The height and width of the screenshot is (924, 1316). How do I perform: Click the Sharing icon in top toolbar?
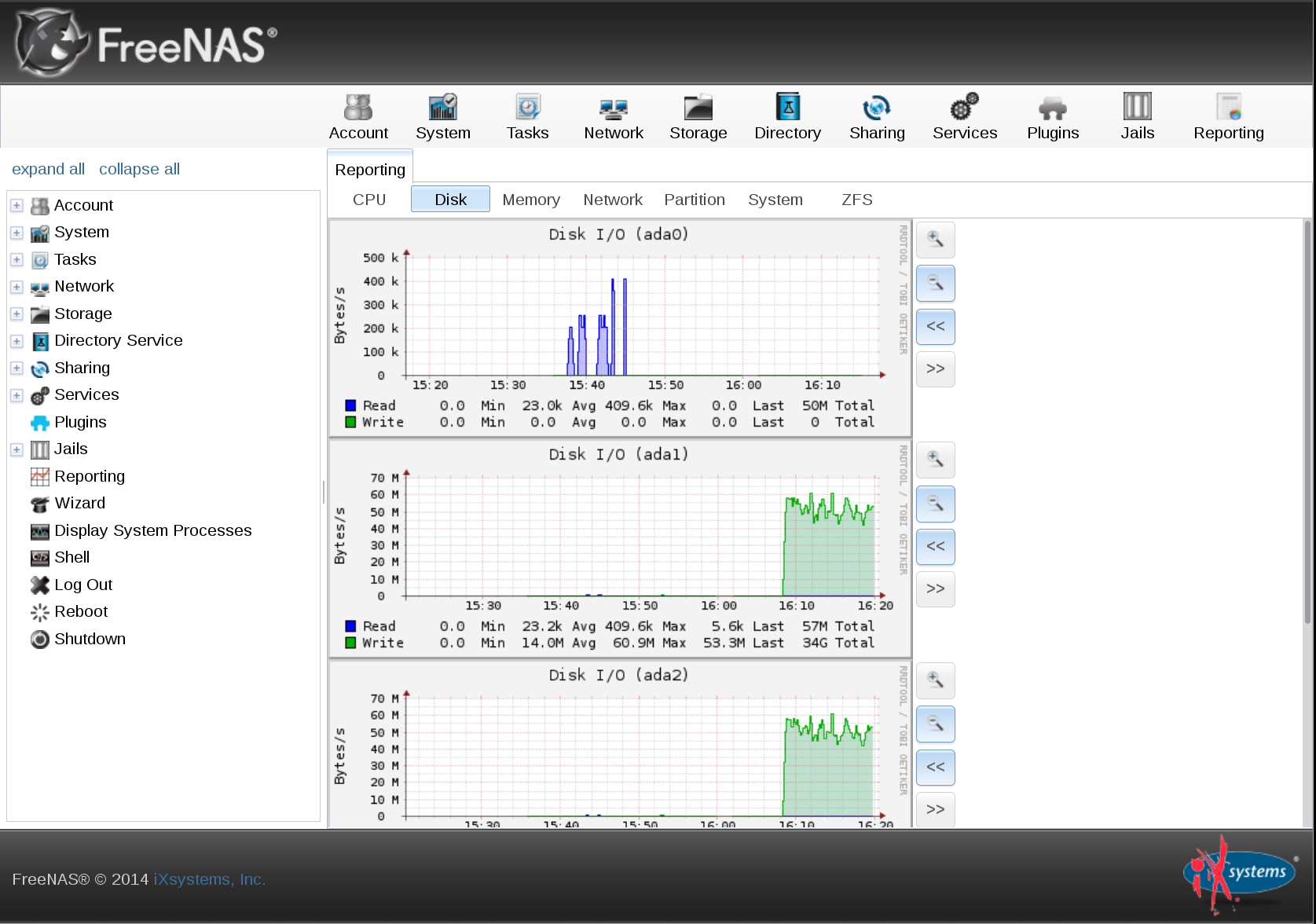click(x=876, y=117)
